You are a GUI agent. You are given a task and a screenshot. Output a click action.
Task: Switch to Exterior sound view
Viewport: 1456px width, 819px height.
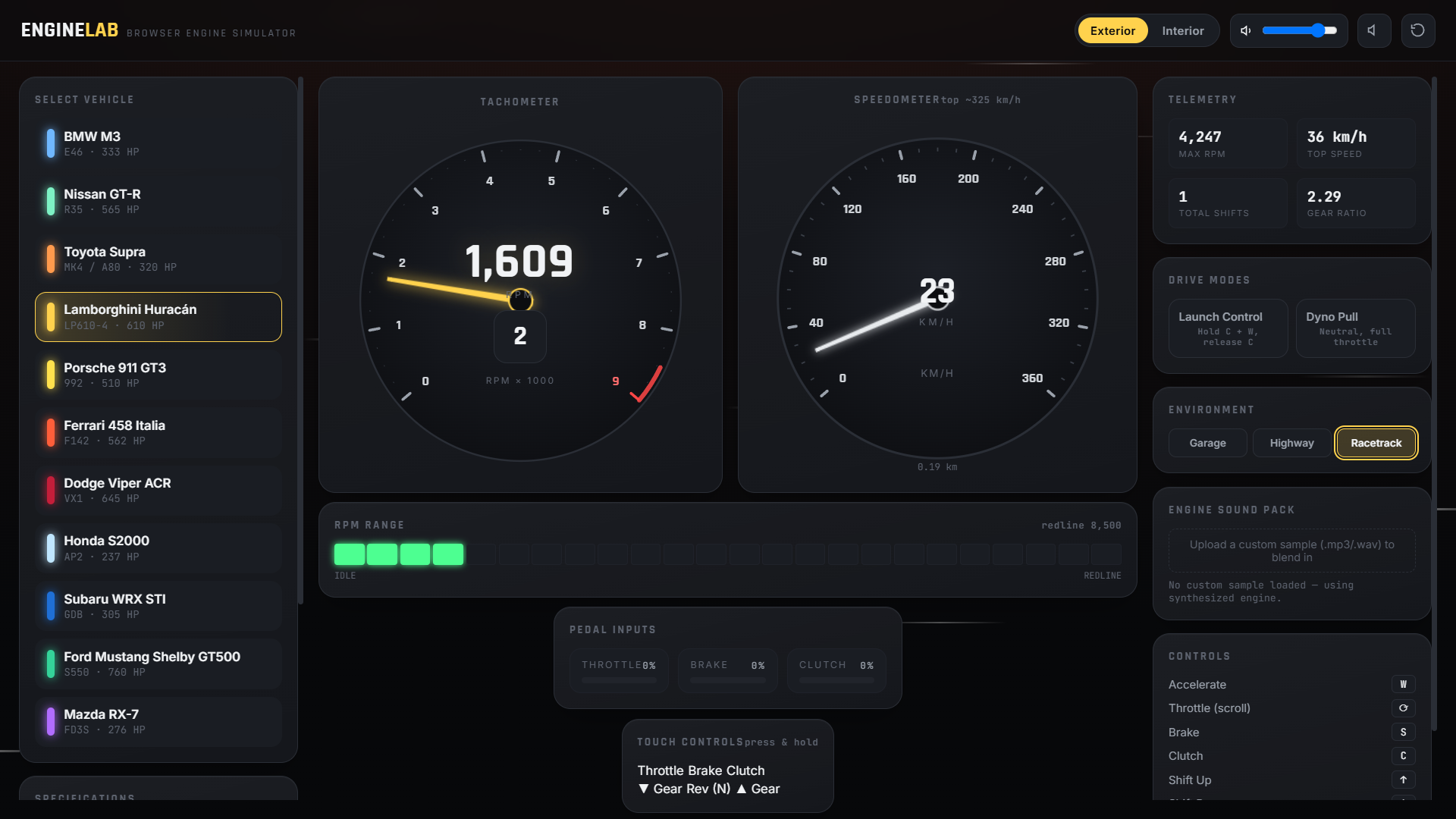(1112, 31)
